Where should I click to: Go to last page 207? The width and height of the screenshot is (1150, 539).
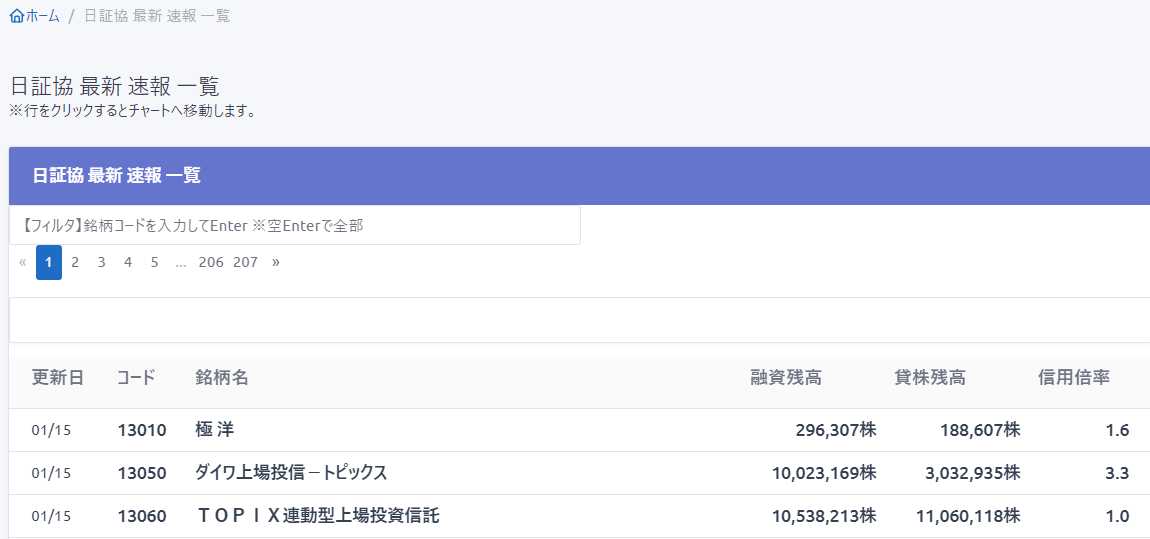[x=245, y=263]
